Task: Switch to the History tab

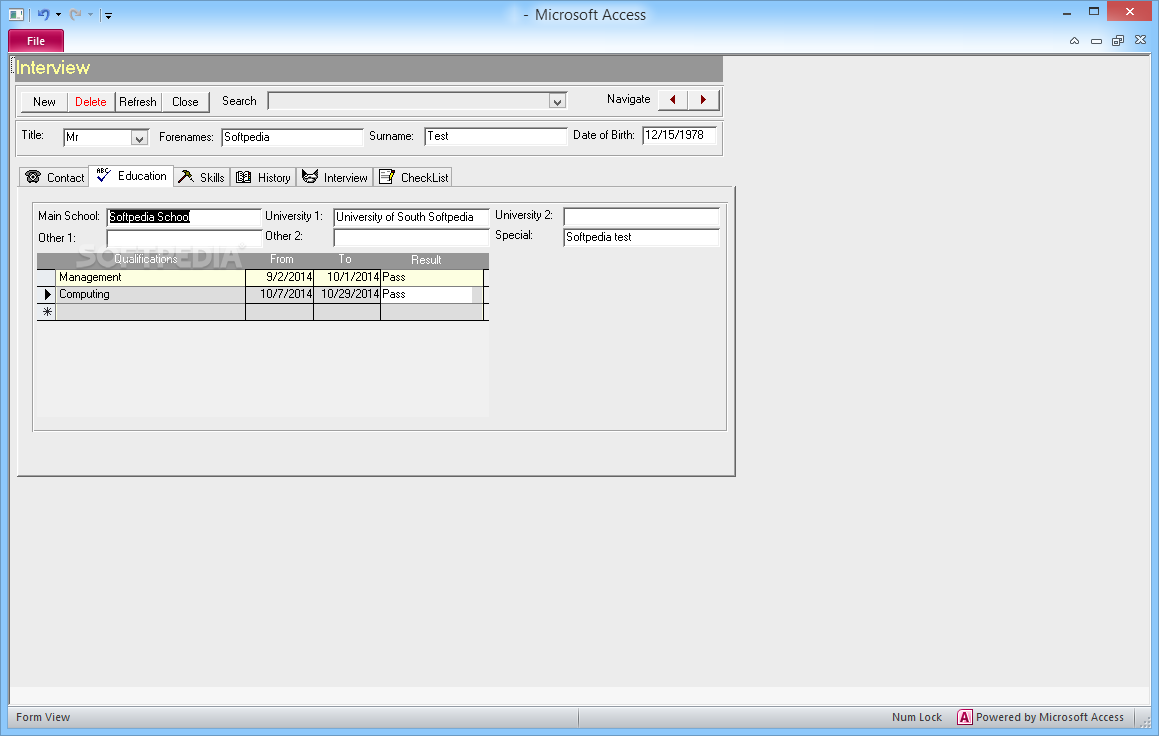Action: click(x=263, y=177)
